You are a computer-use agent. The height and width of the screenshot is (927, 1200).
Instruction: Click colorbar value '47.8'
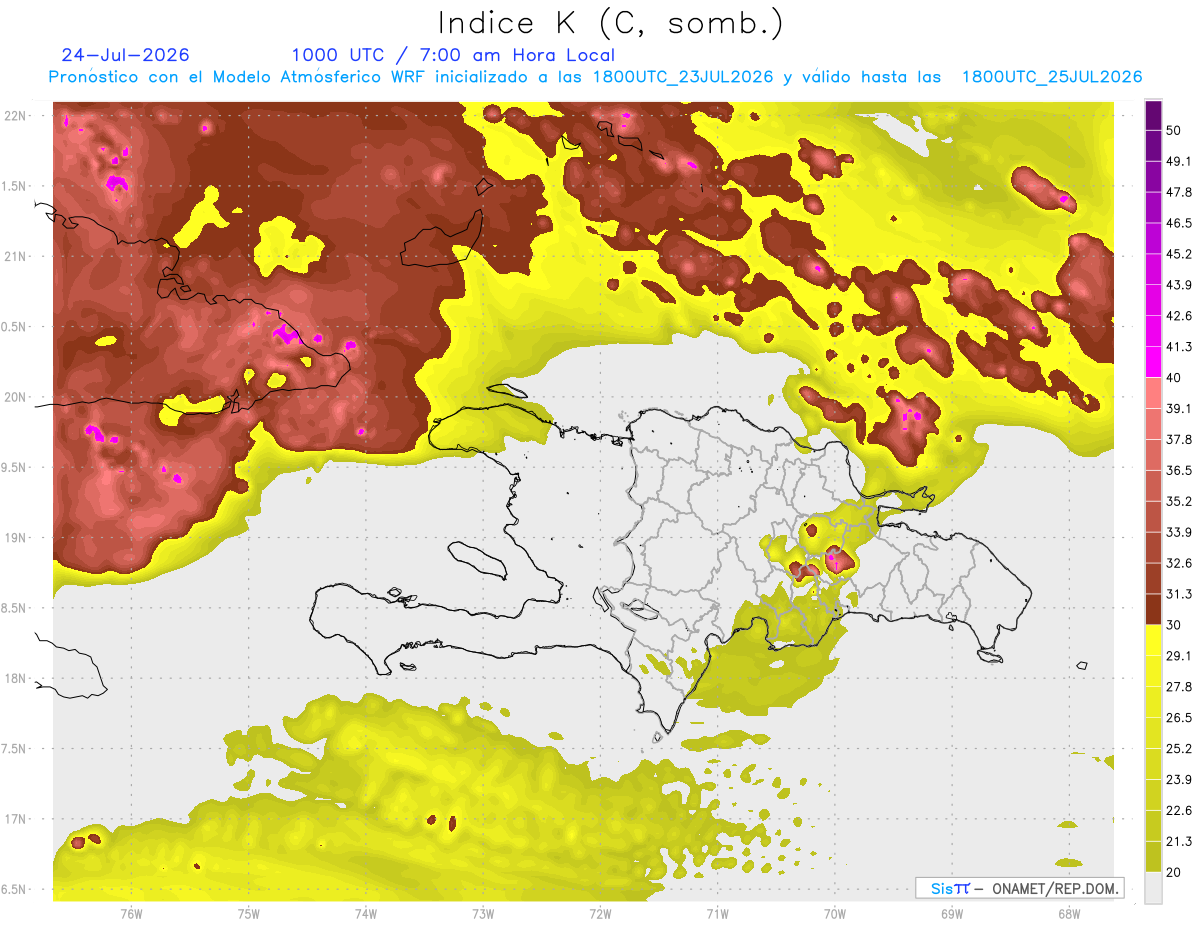[x=1179, y=192]
